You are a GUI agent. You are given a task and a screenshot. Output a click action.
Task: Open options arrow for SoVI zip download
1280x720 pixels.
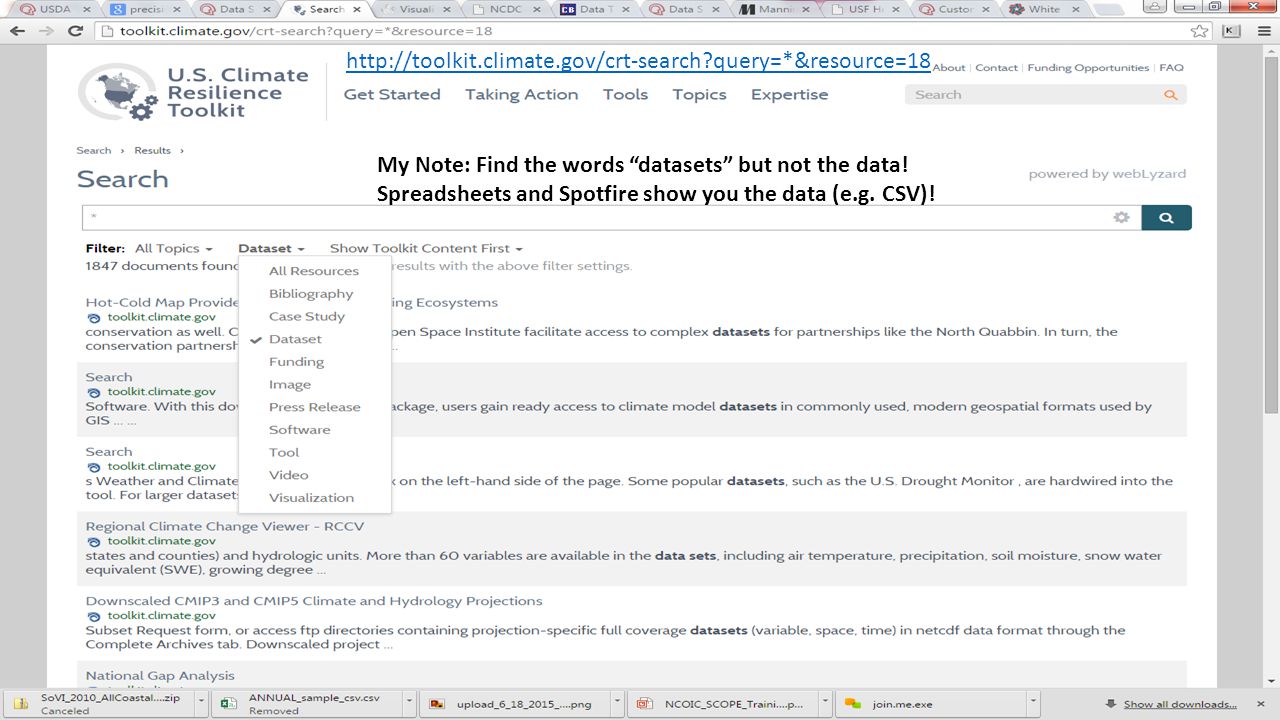[201, 704]
